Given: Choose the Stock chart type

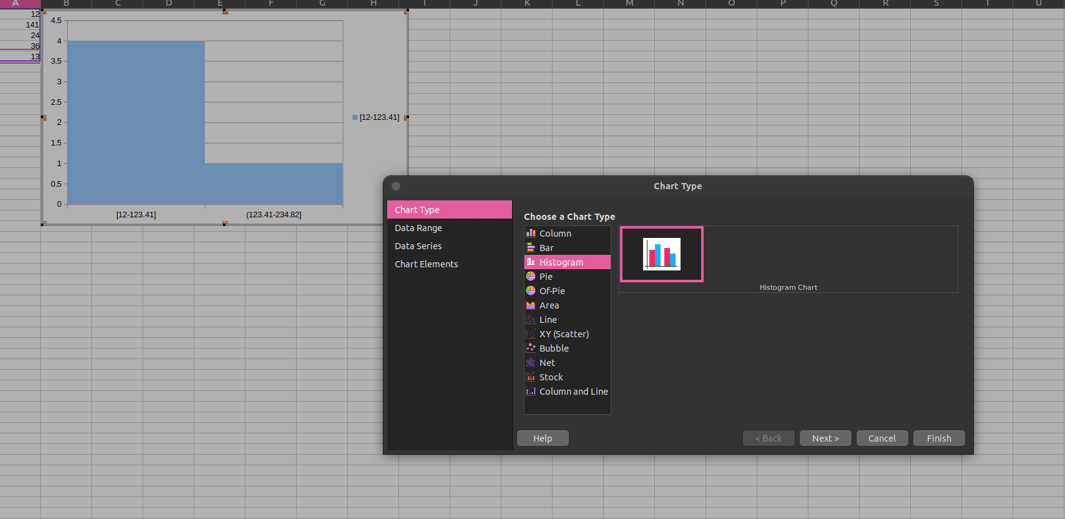Looking at the screenshot, I should tap(567, 377).
